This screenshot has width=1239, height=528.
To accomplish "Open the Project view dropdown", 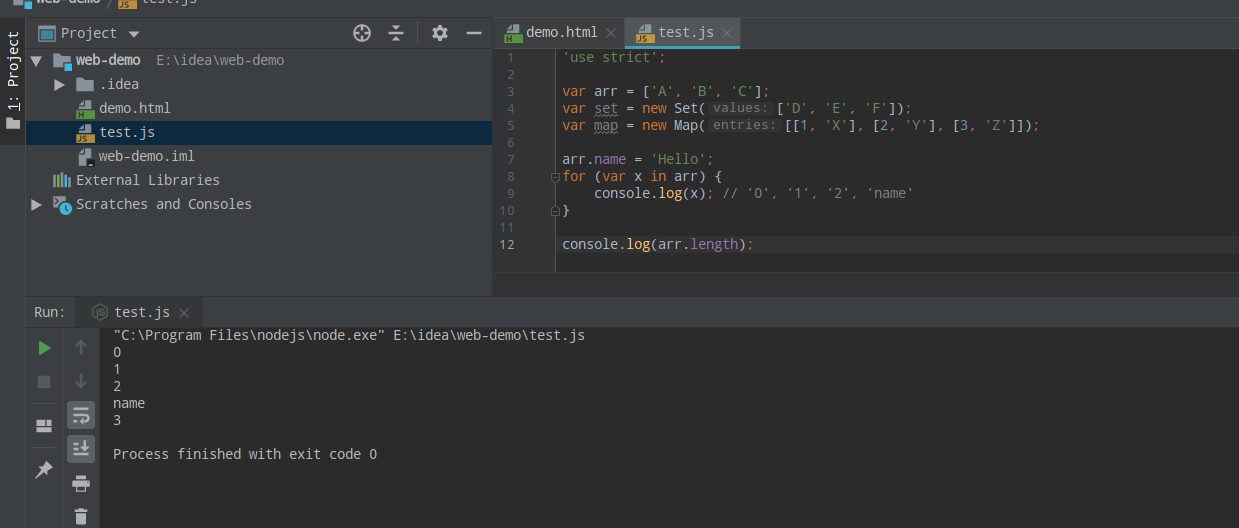I will click(134, 34).
